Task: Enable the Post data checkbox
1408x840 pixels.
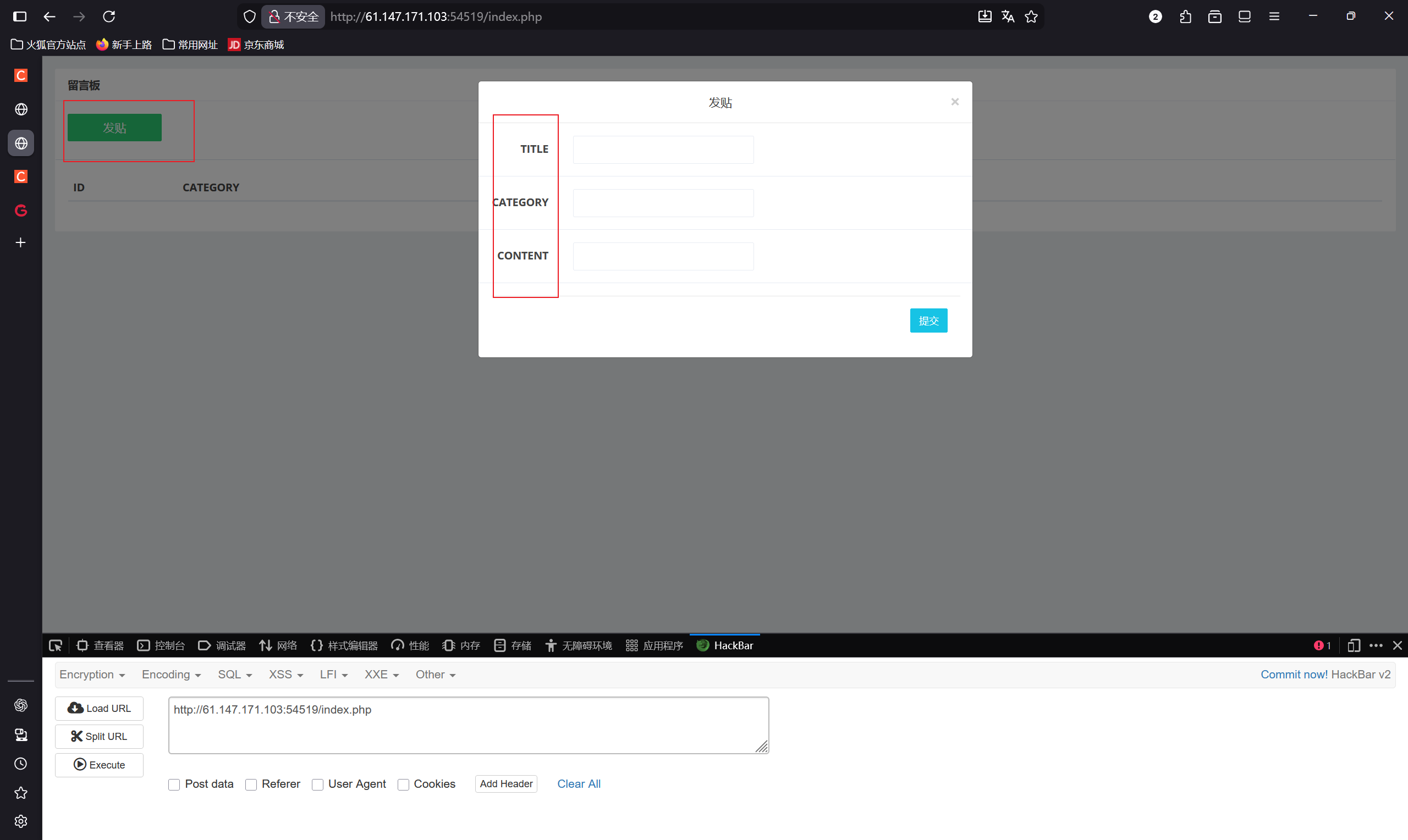Action: point(174,784)
